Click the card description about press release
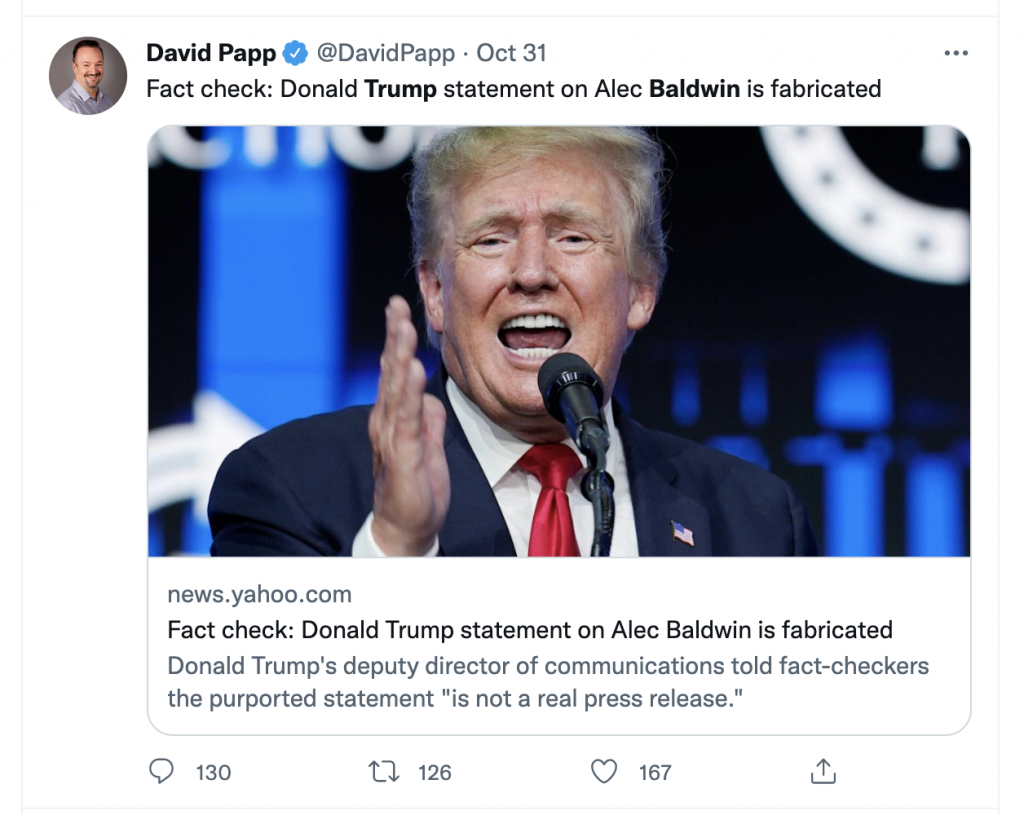Viewport: 1024px width, 815px height. coord(547,681)
